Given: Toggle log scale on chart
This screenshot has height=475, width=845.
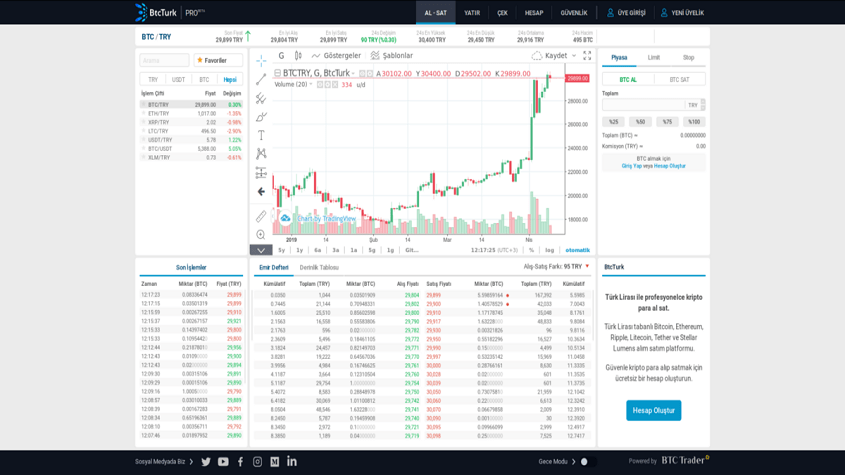Looking at the screenshot, I should tap(549, 250).
